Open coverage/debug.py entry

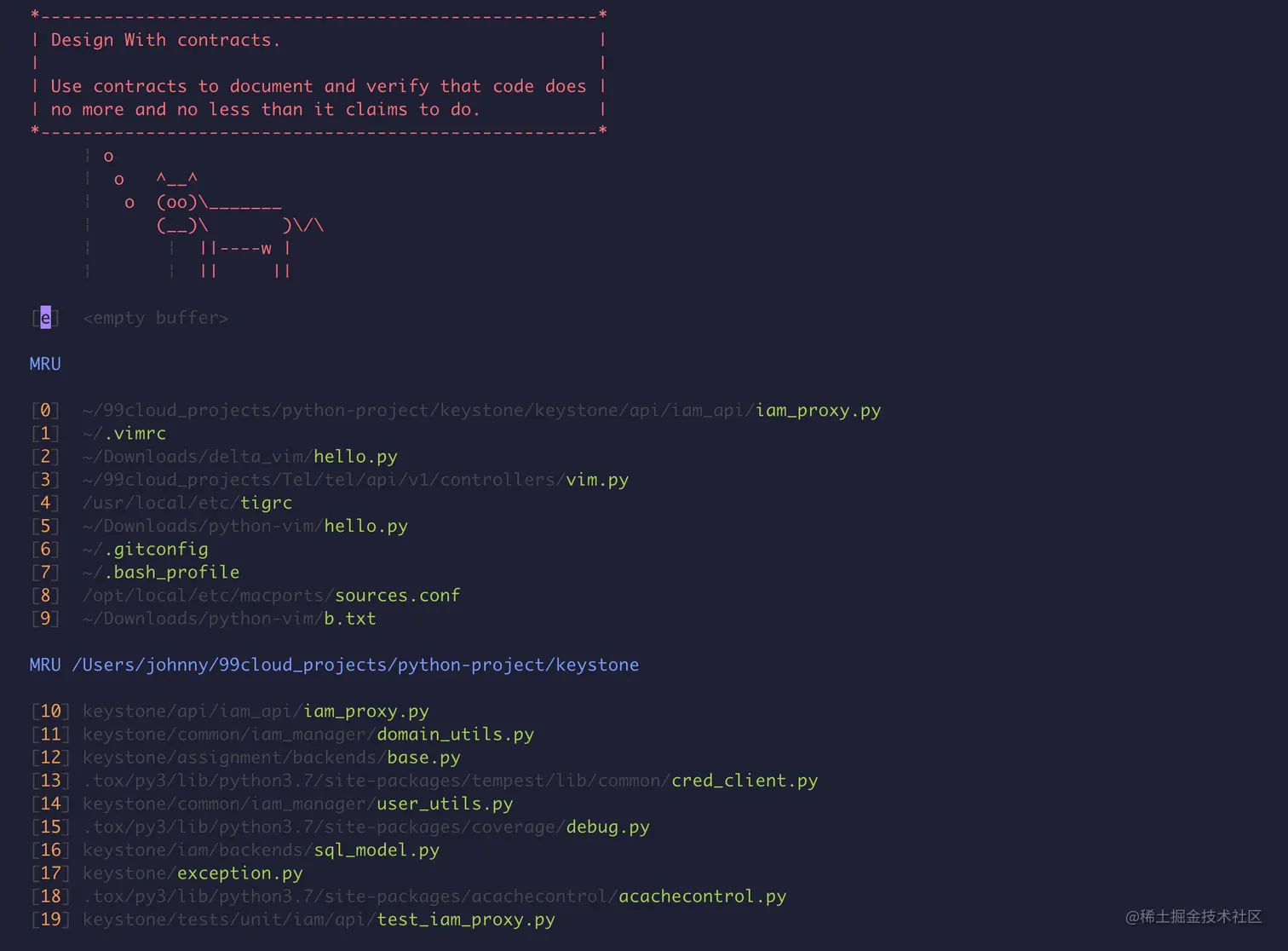point(341,827)
